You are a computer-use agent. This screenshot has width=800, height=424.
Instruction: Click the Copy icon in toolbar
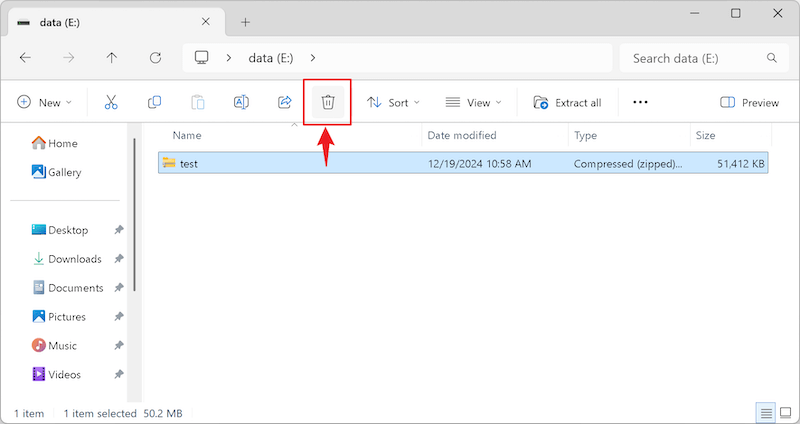click(154, 103)
